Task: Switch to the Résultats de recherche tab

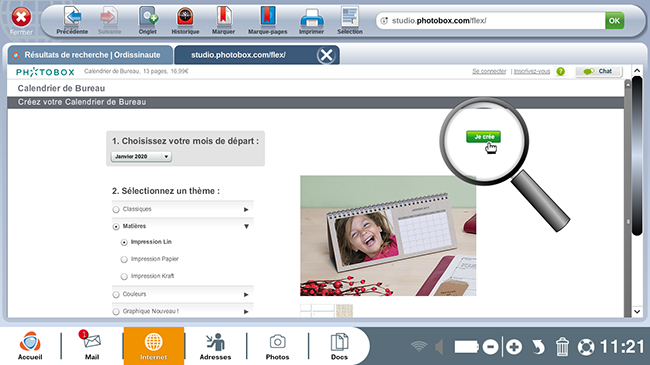Action: point(90,55)
